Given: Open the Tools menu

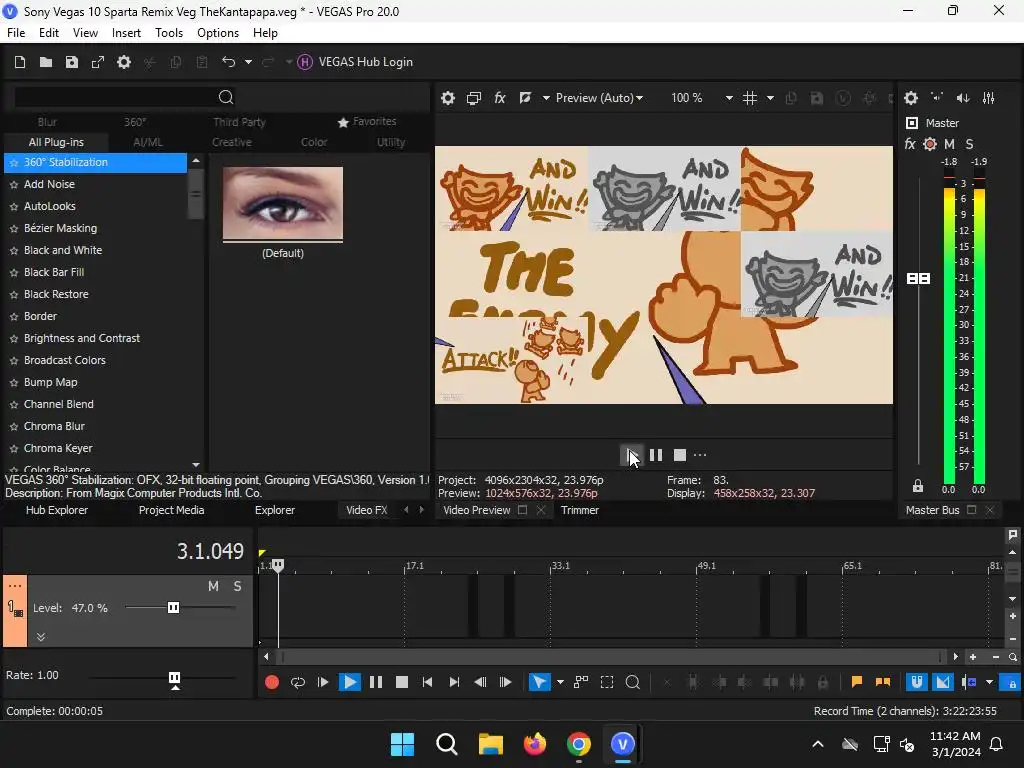Looking at the screenshot, I should click(169, 33).
